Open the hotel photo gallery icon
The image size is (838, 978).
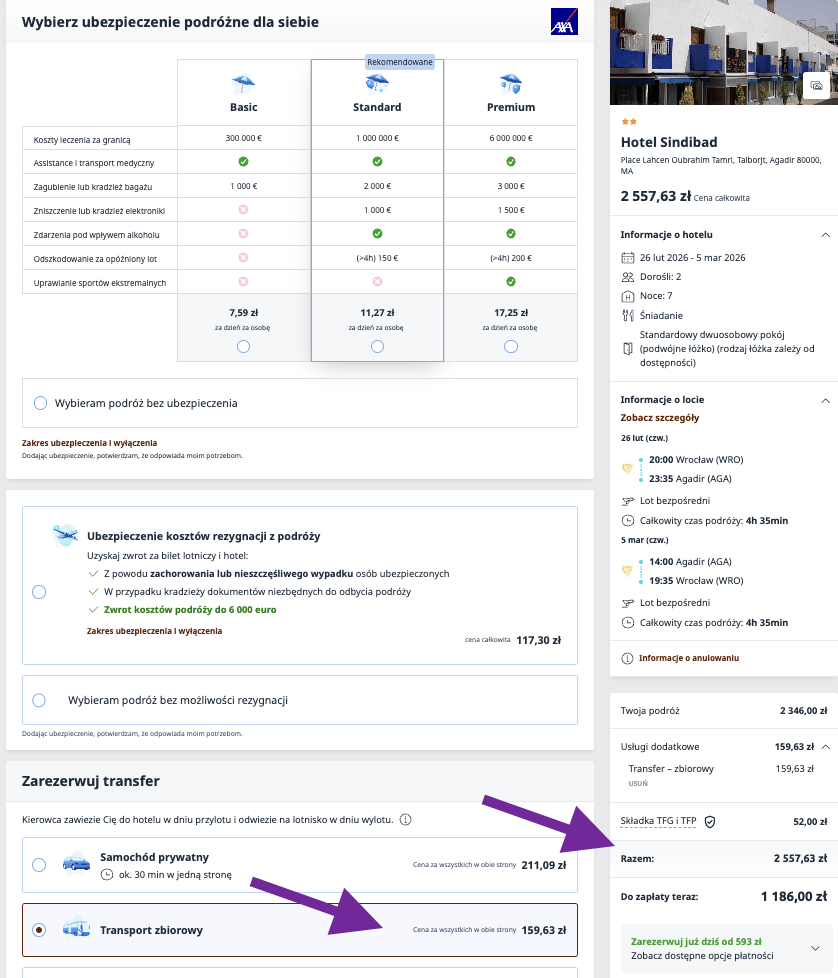(x=816, y=86)
